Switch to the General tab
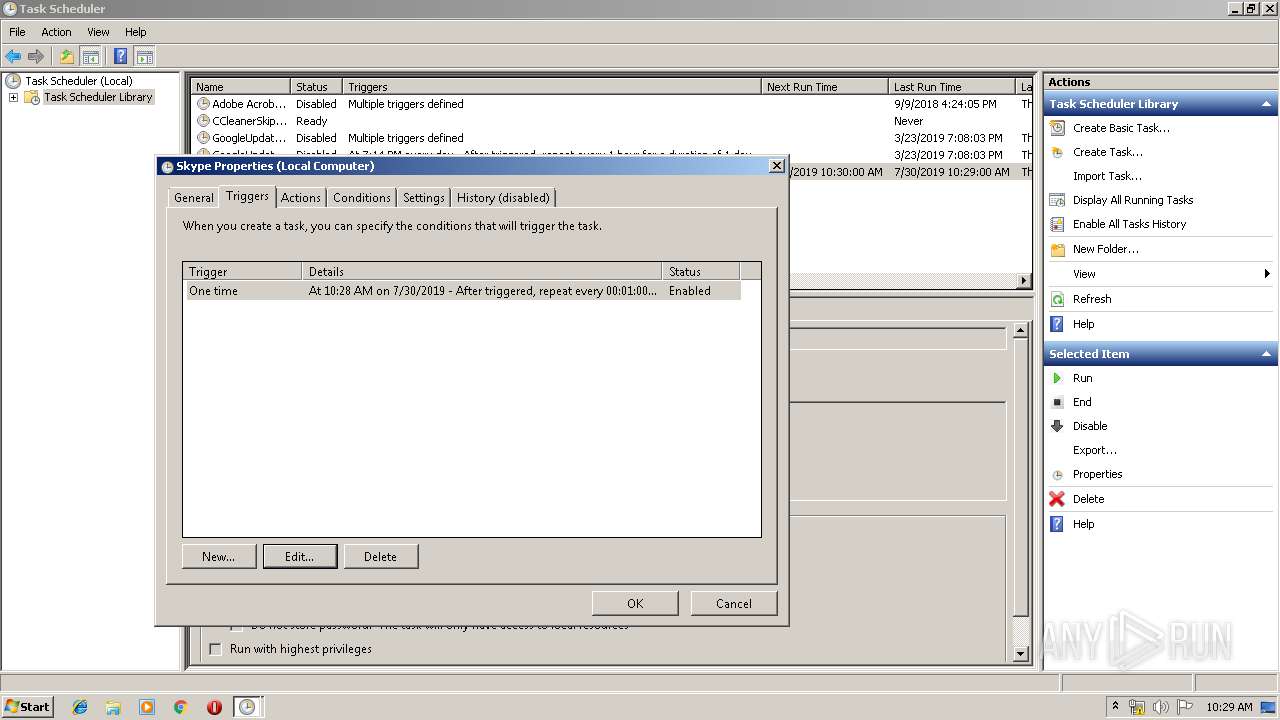 click(x=194, y=198)
